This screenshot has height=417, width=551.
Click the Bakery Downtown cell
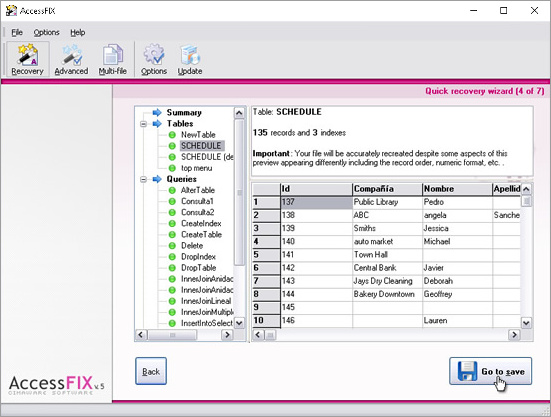[387, 294]
